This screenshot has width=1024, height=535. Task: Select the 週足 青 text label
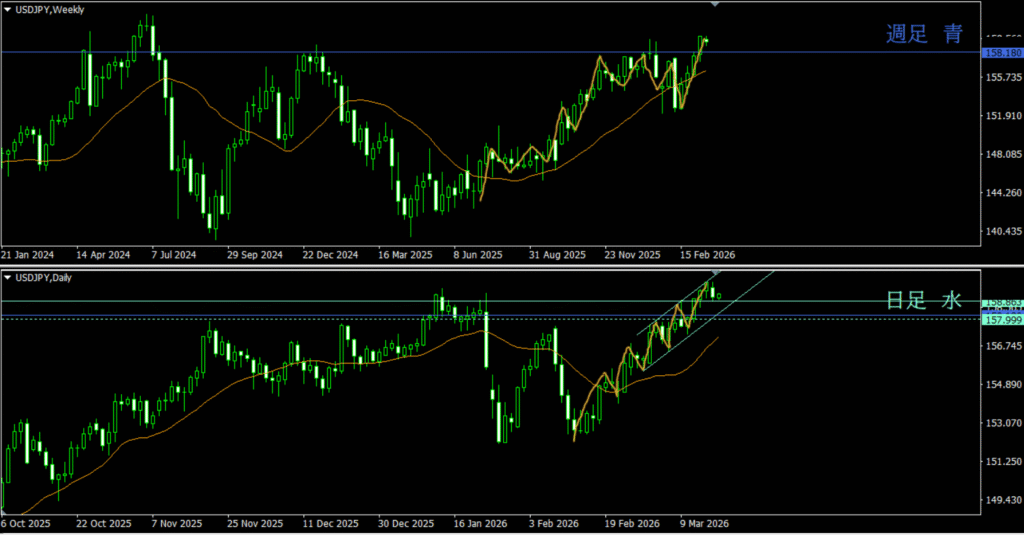(924, 34)
